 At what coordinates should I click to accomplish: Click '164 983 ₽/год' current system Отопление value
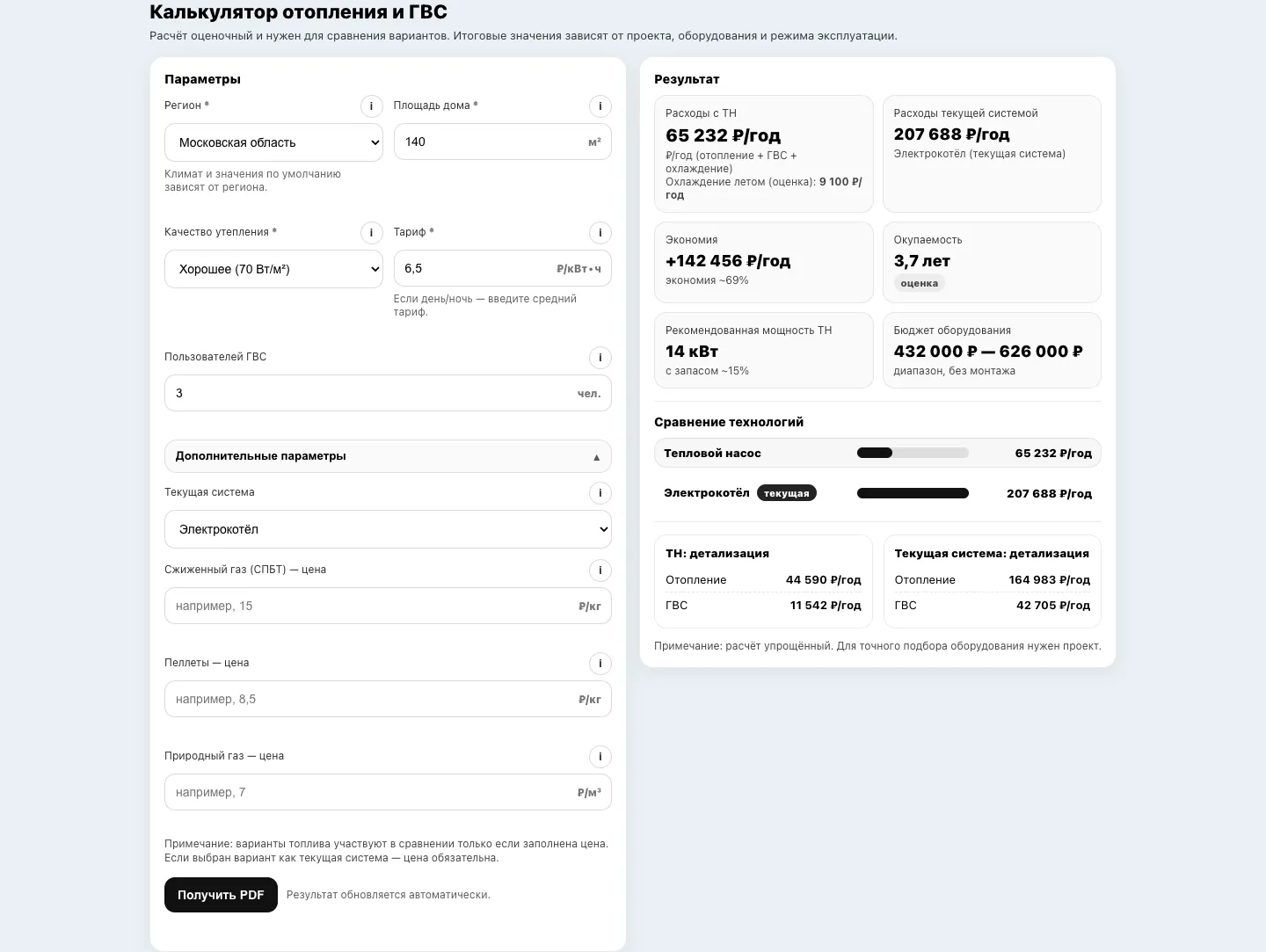1050,580
